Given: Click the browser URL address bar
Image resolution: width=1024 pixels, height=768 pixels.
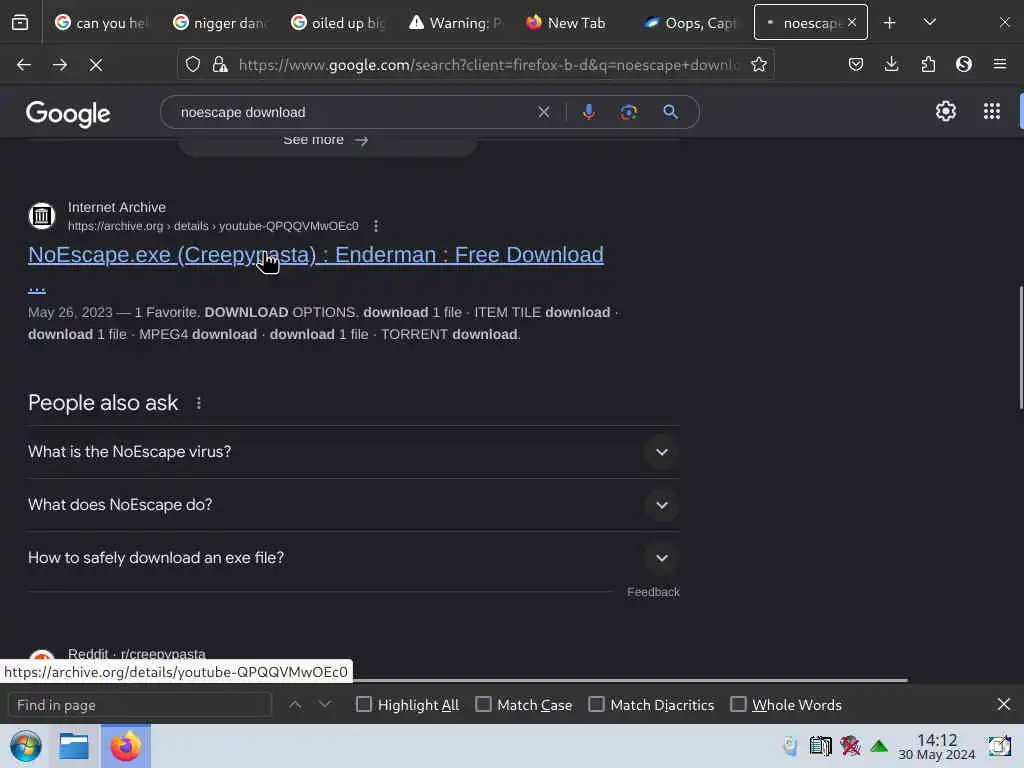Looking at the screenshot, I should click(x=488, y=64).
